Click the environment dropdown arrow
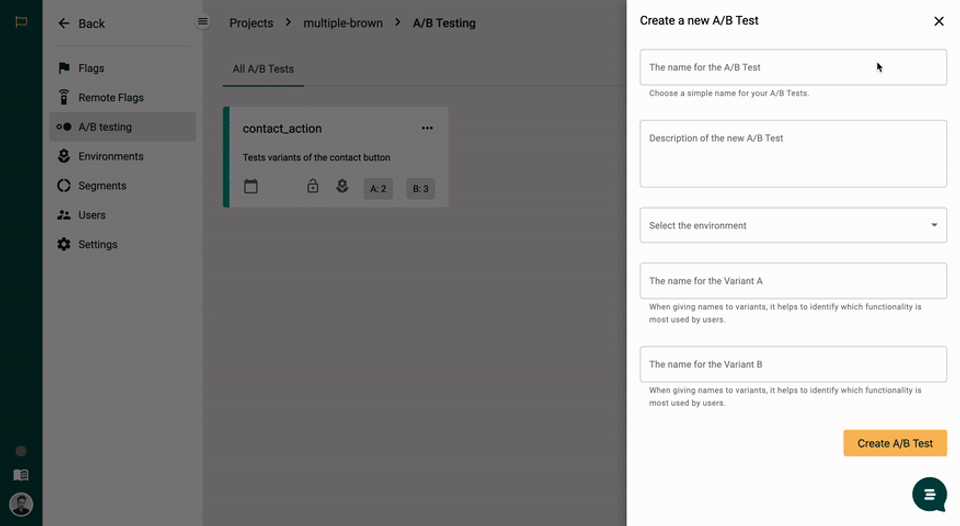The width and height of the screenshot is (960, 526). (934, 225)
